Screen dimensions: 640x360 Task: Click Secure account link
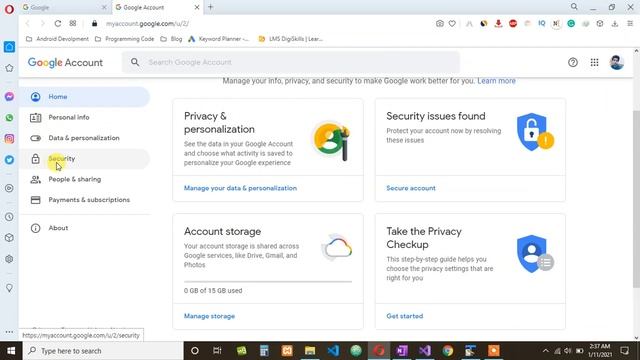pos(411,188)
